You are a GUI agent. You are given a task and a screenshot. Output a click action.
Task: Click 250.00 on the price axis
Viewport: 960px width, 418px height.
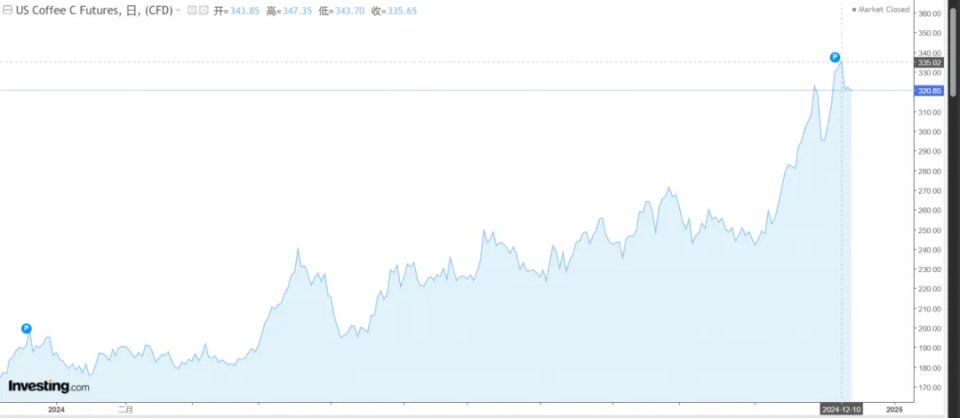point(929,230)
